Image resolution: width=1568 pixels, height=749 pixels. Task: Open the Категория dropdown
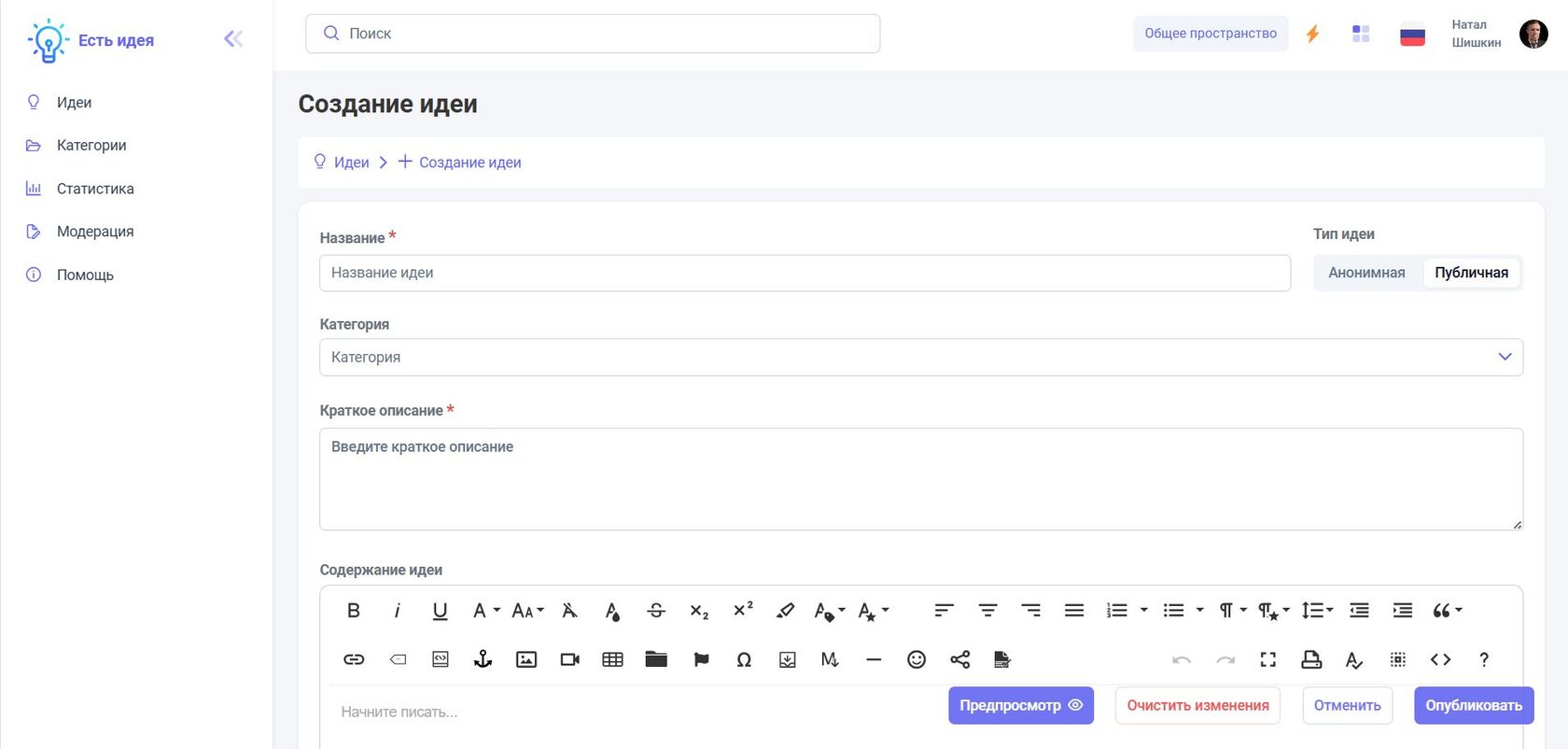(921, 357)
